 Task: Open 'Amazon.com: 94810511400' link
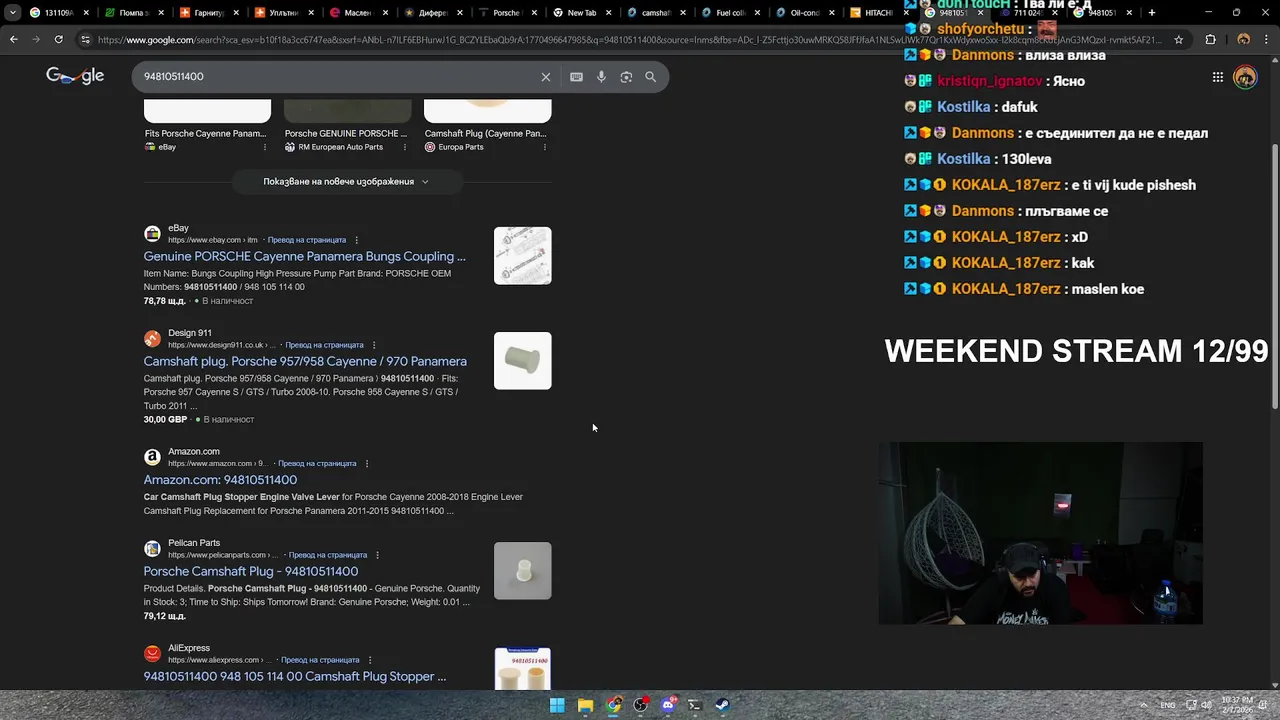pyautogui.click(x=220, y=480)
